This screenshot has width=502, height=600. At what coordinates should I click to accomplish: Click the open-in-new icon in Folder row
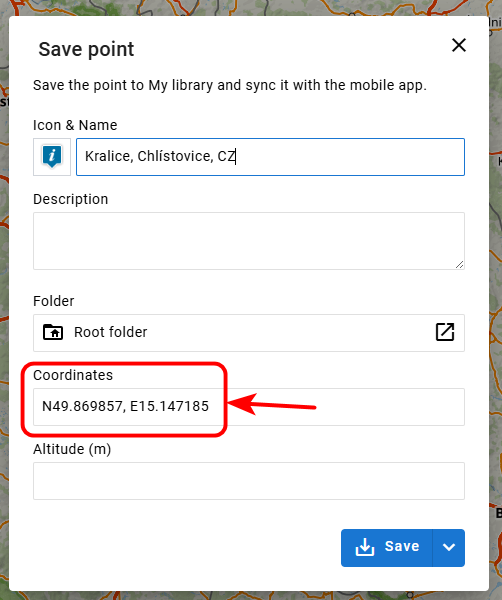[445, 332]
